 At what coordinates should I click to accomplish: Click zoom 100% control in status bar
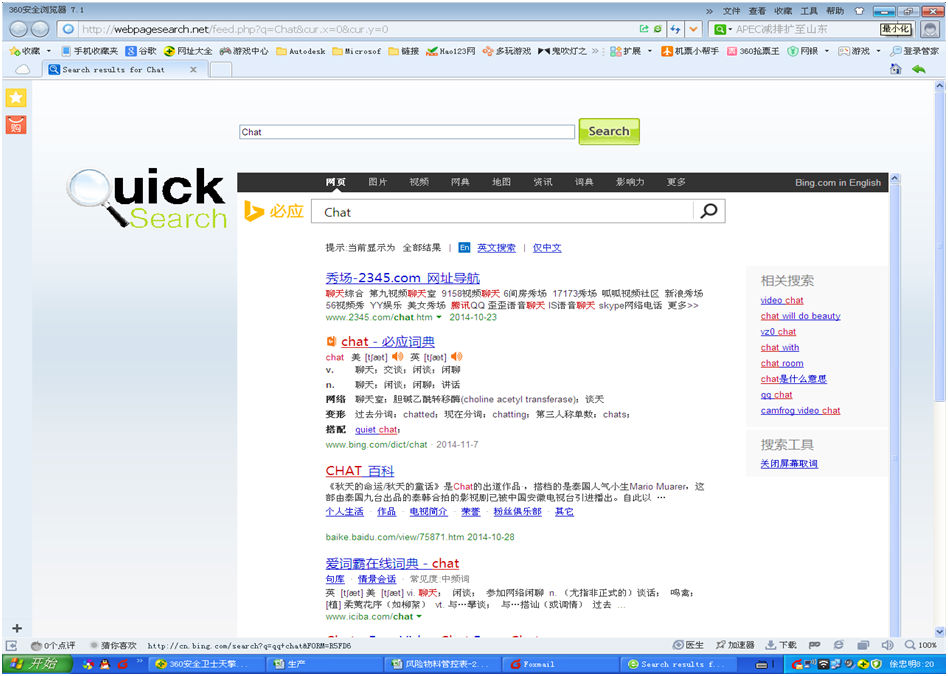pos(921,645)
